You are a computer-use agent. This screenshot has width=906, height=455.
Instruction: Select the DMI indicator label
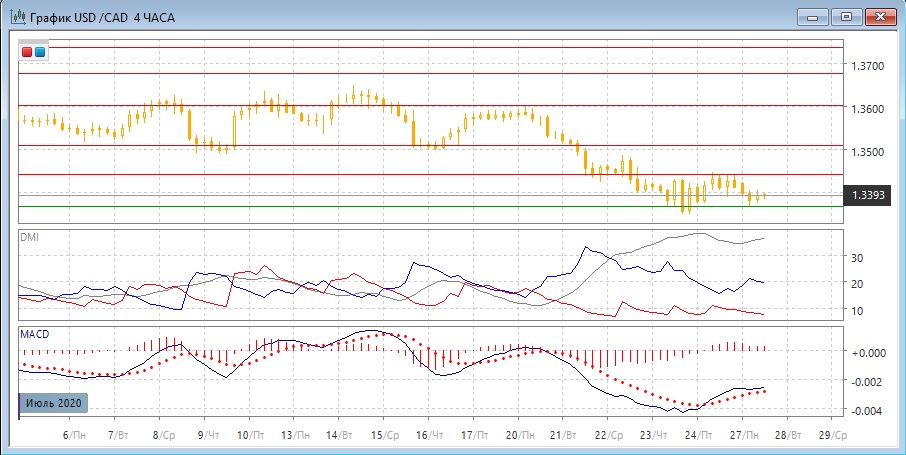click(29, 237)
